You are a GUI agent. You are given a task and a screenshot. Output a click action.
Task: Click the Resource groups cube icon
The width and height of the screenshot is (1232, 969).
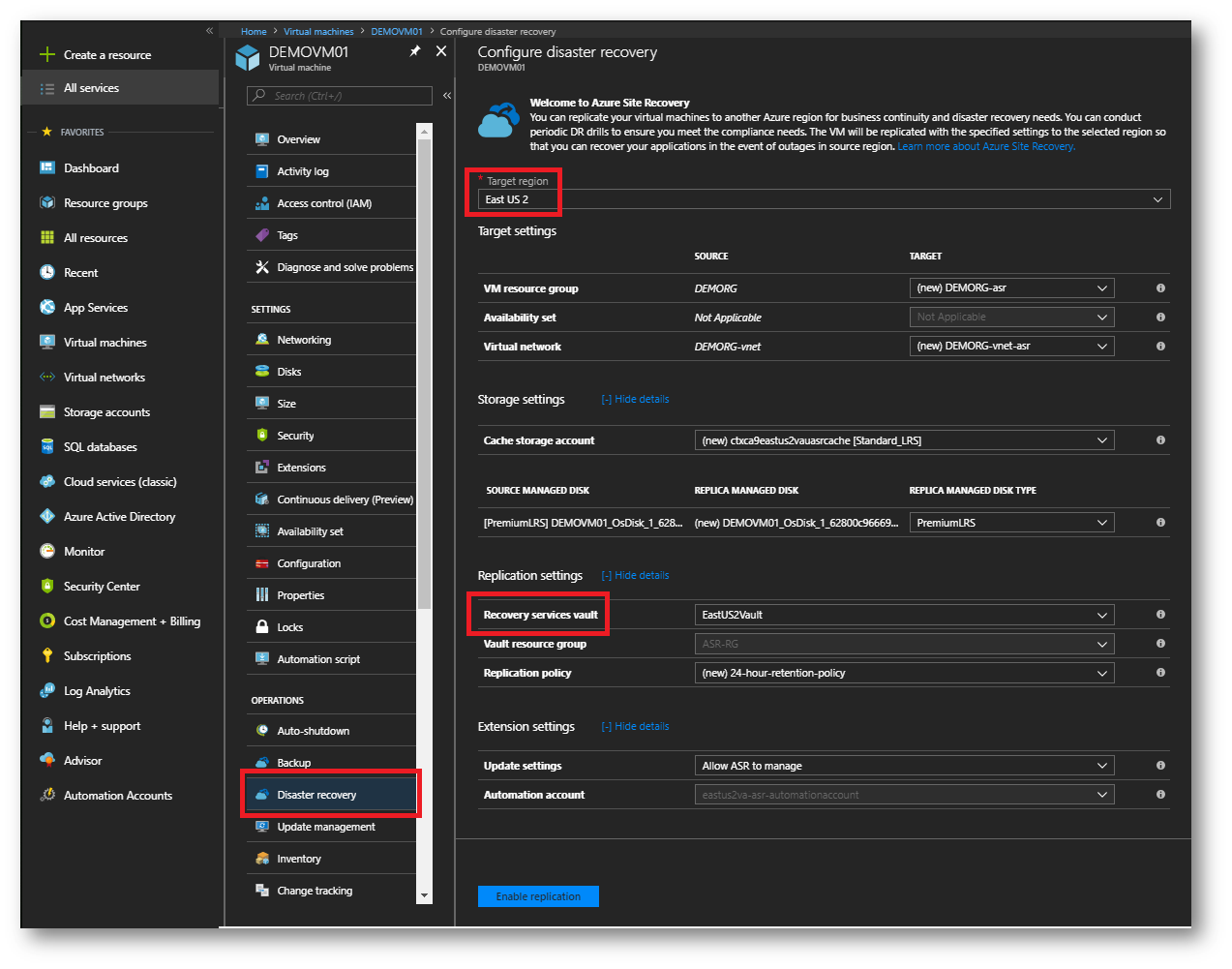coord(46,202)
